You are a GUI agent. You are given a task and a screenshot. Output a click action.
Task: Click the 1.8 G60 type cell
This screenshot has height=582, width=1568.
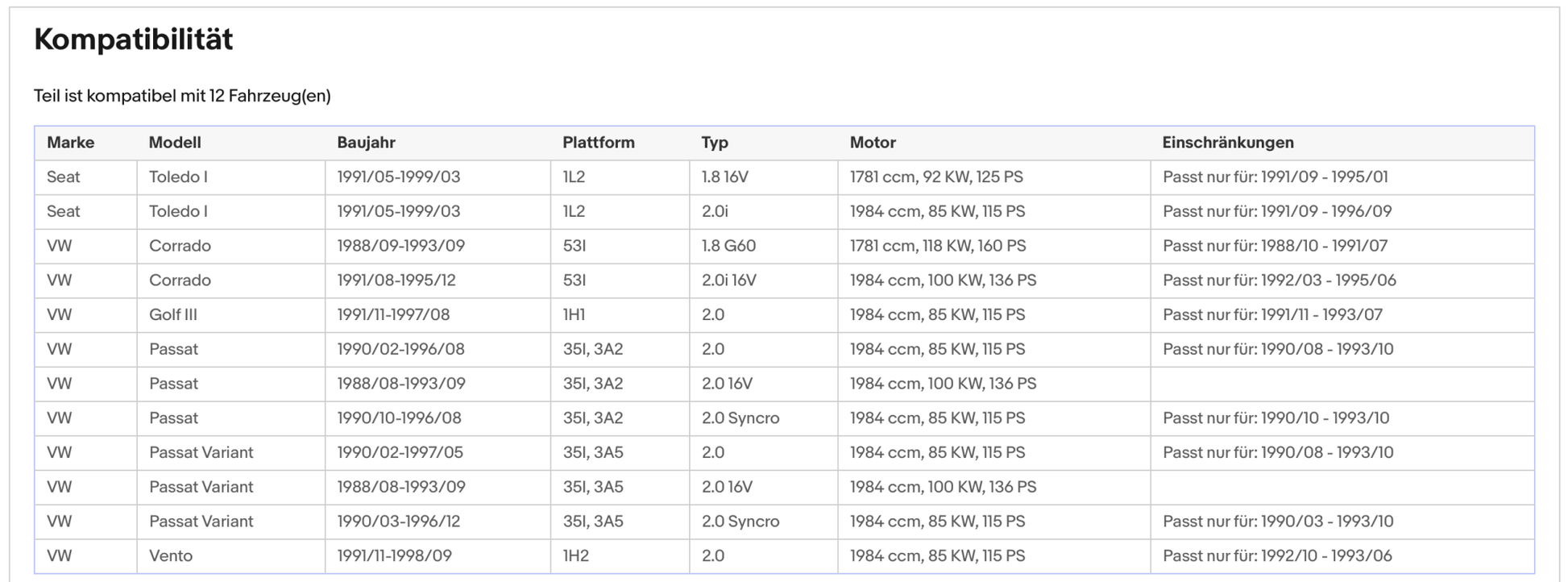coord(728,246)
